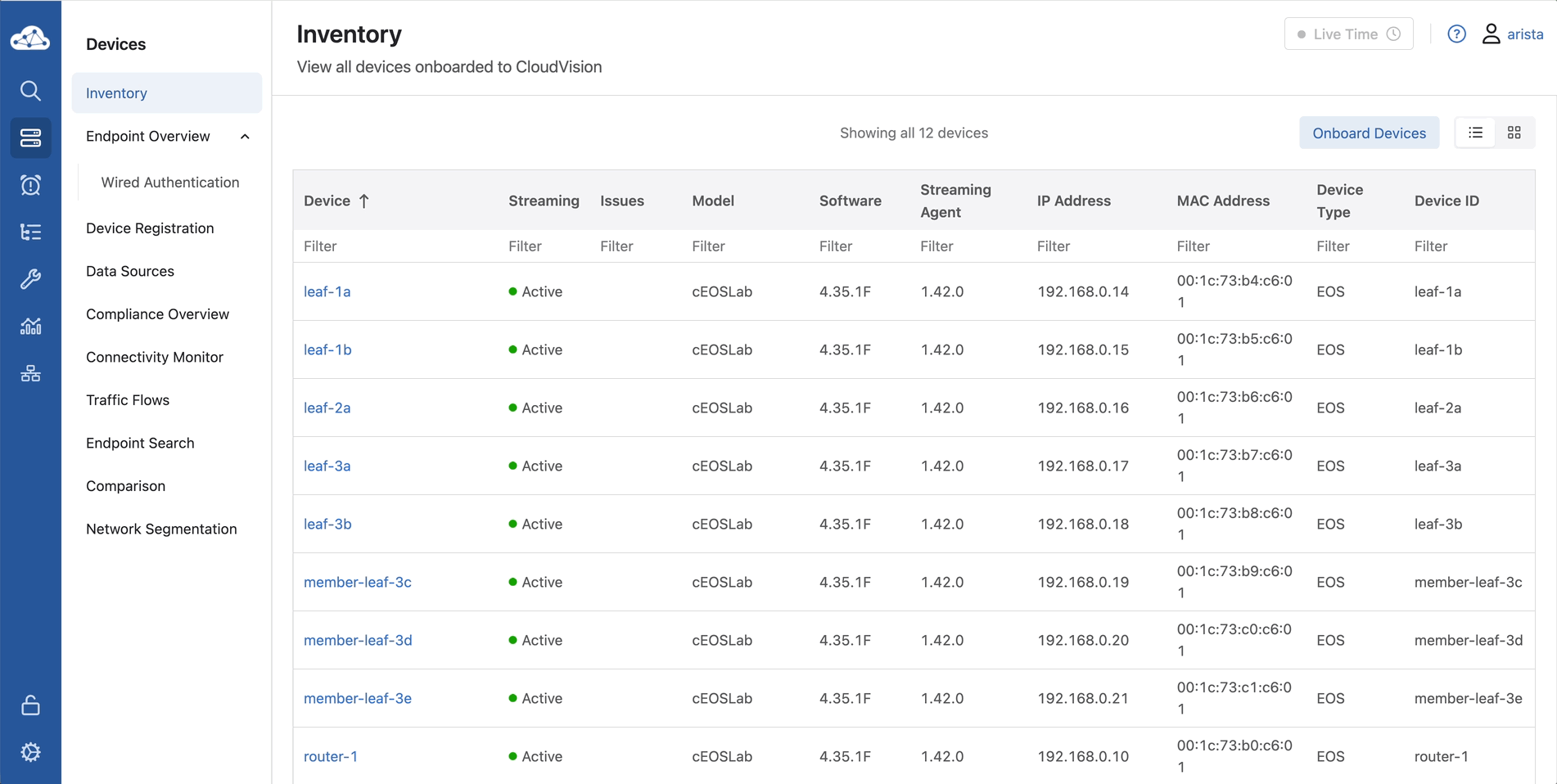Click the Device ID filter field
1557x784 pixels.
(x=1469, y=246)
